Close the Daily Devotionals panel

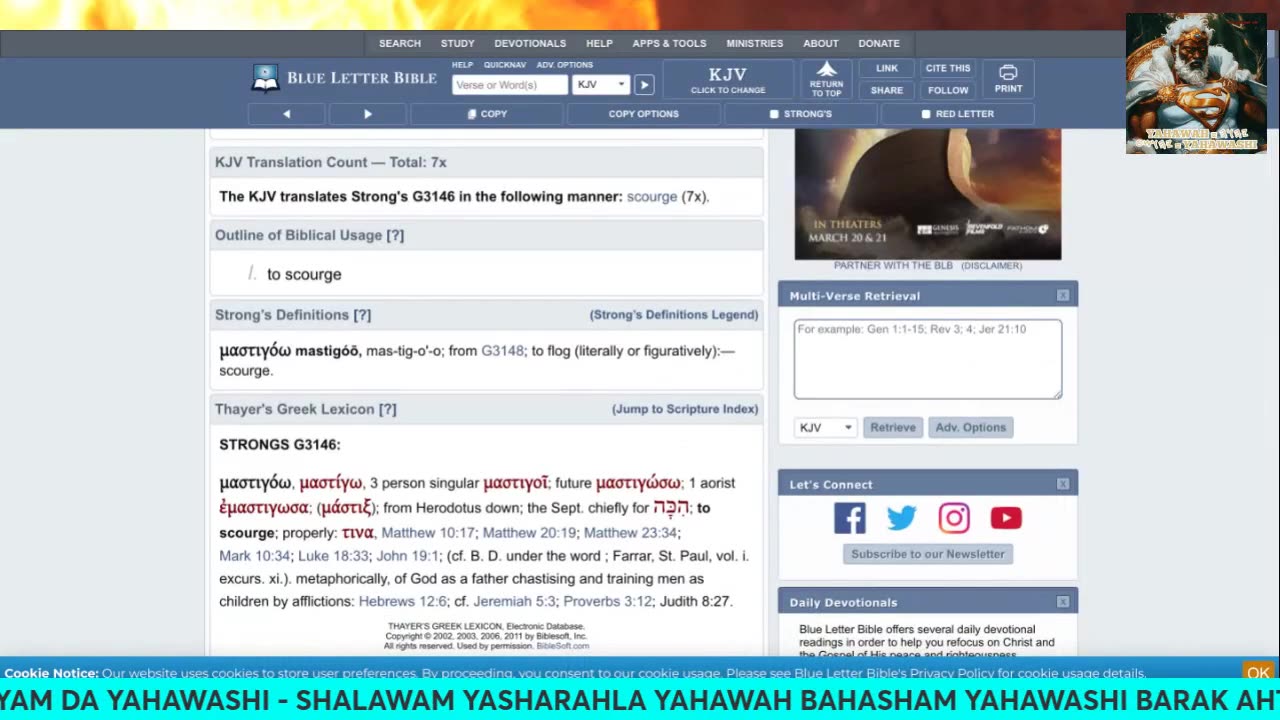pyautogui.click(x=1063, y=602)
